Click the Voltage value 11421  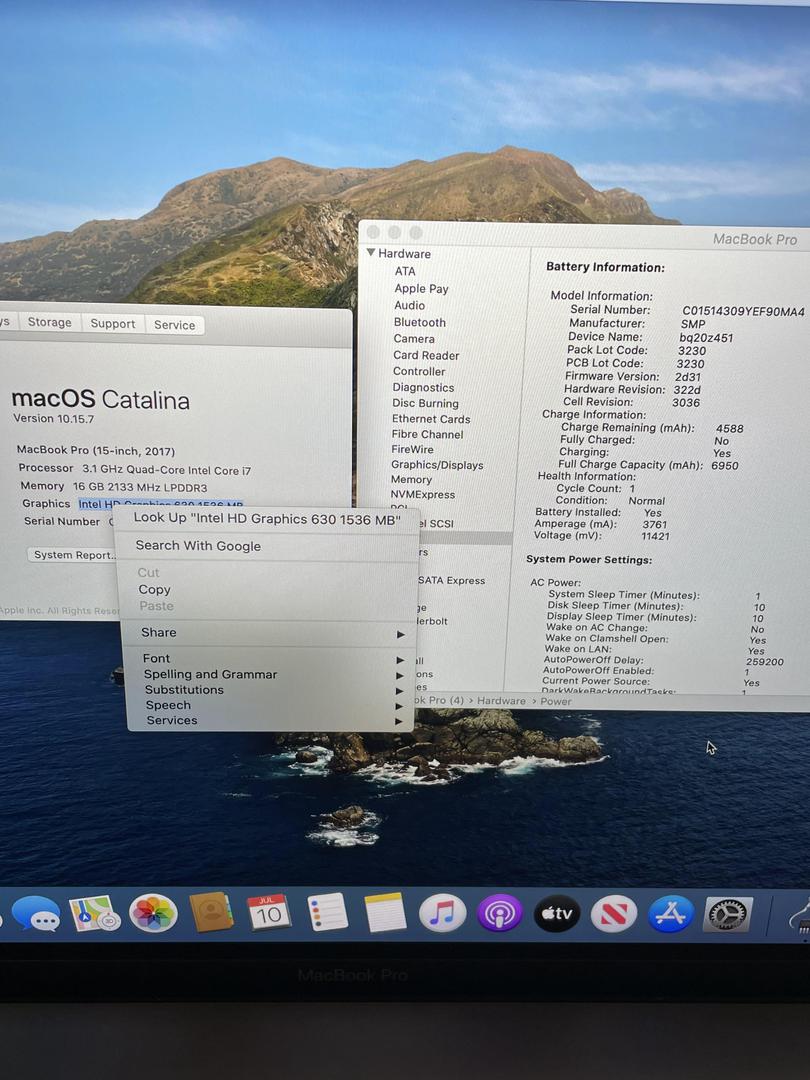click(x=655, y=536)
